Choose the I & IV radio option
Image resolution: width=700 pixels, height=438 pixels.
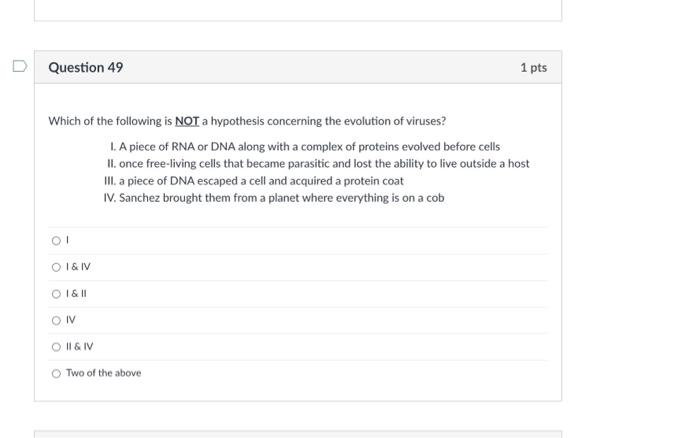(x=56, y=267)
